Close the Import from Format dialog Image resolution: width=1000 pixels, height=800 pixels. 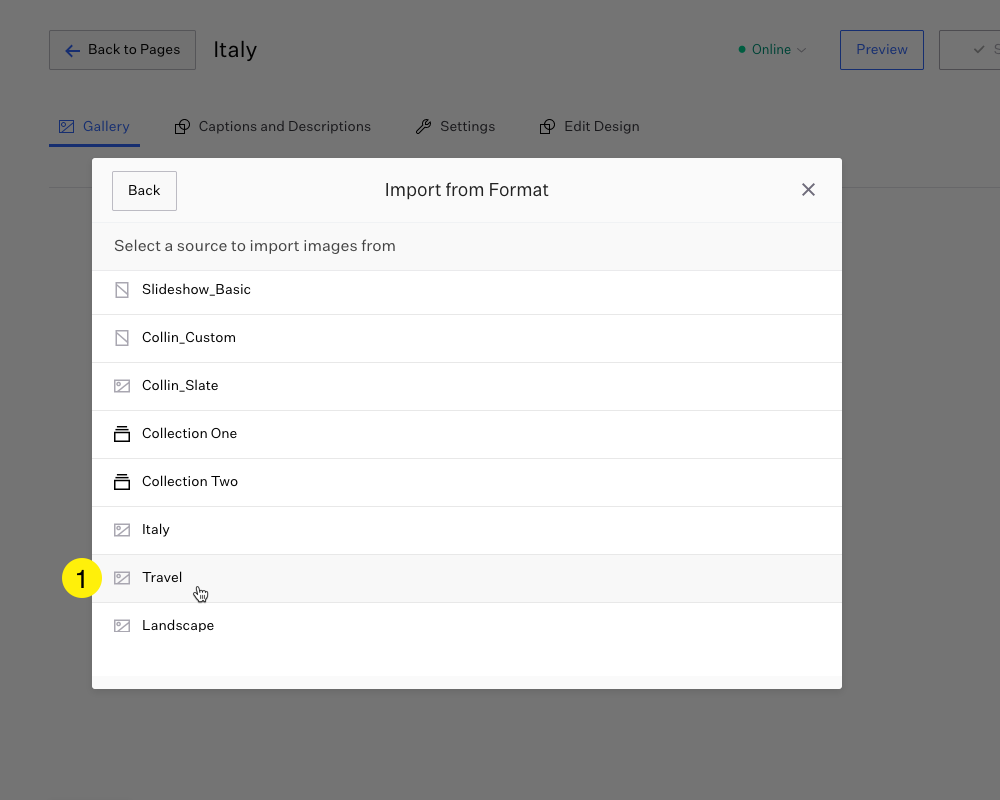[x=808, y=189]
